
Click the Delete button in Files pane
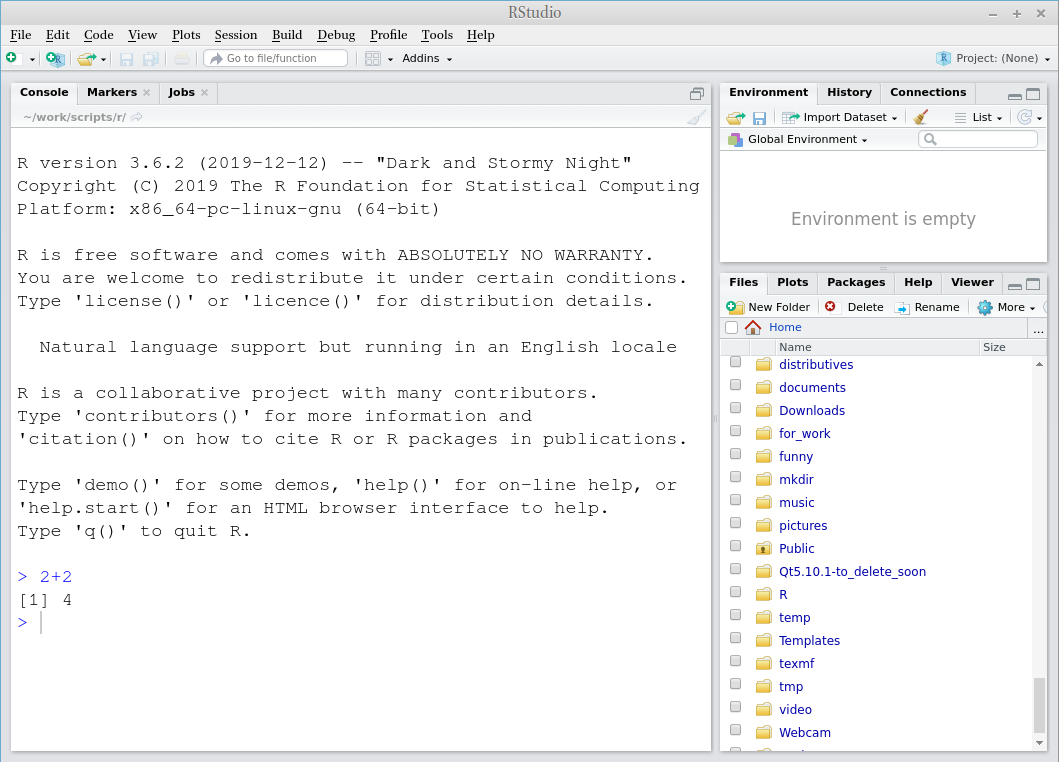(854, 307)
